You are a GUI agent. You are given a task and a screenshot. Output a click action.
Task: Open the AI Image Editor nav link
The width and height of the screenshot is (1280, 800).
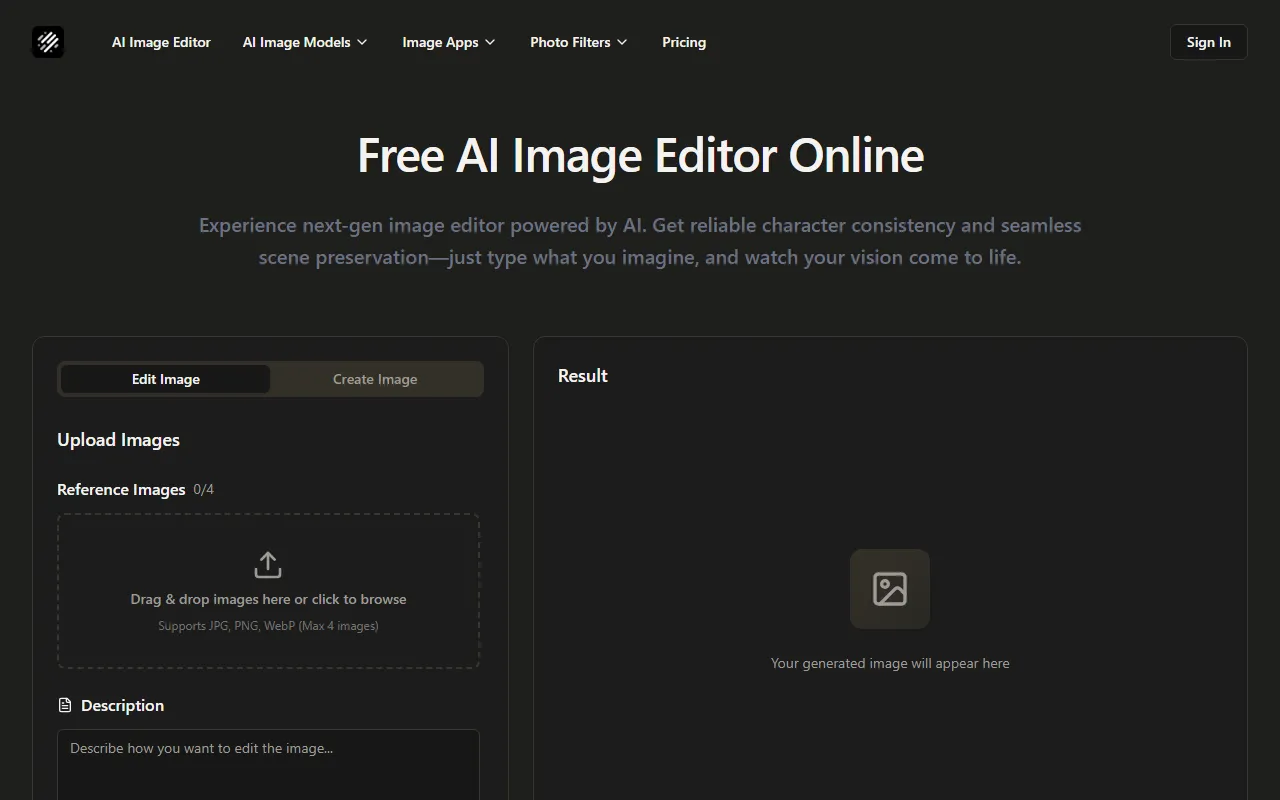point(161,42)
